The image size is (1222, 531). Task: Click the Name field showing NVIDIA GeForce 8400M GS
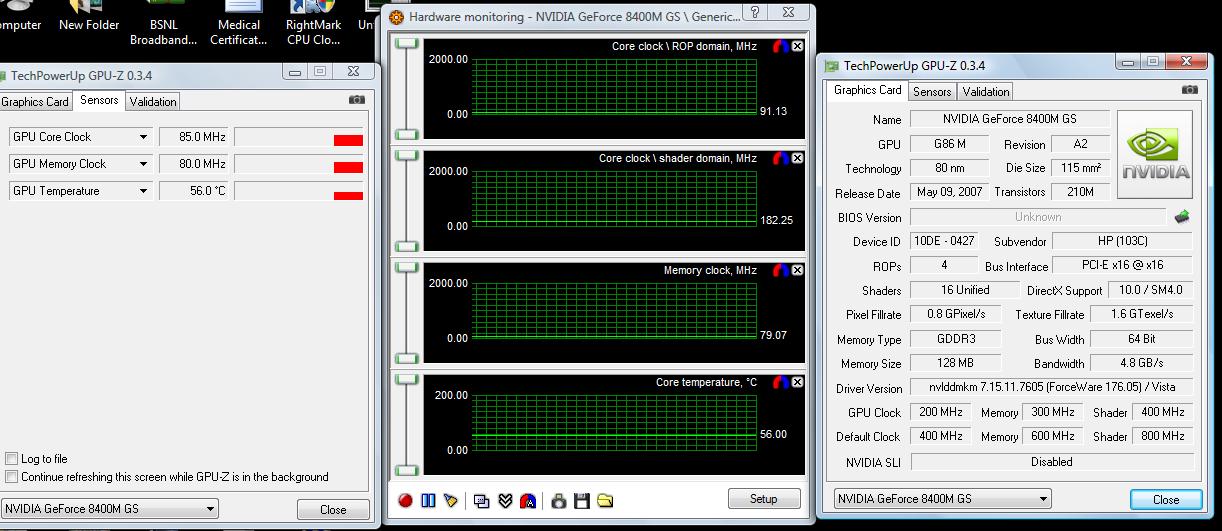[x=1009, y=119]
